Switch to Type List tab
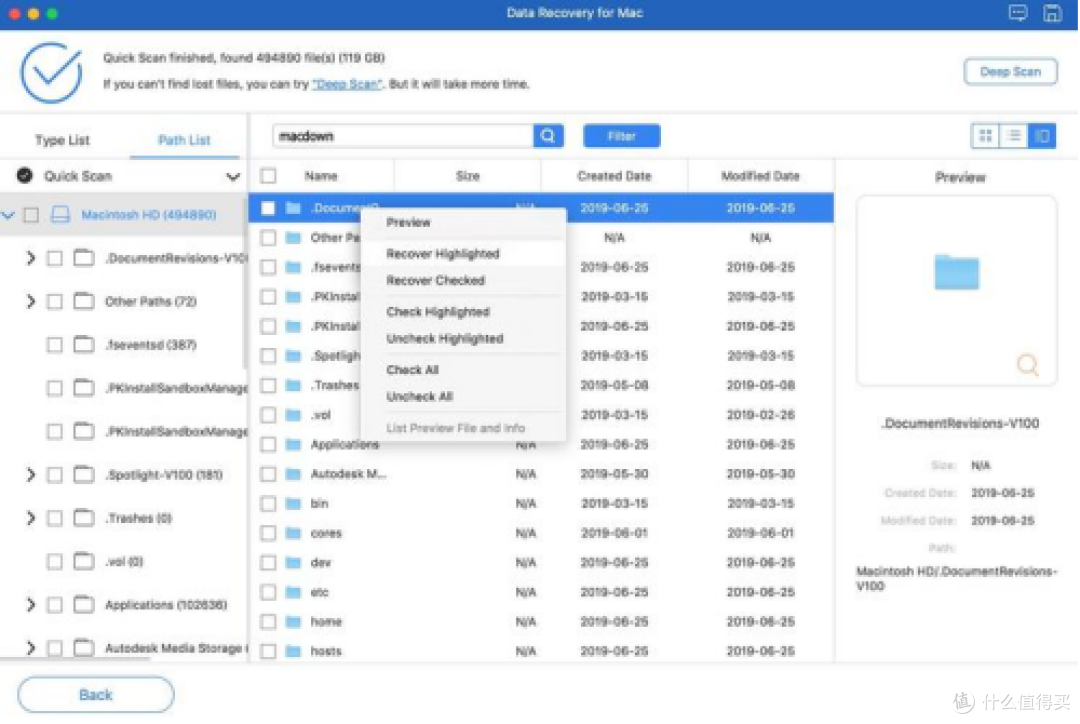 pos(62,140)
